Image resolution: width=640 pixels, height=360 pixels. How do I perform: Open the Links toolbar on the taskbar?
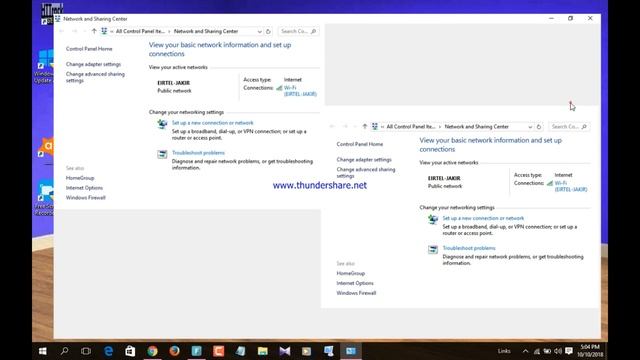(504, 351)
